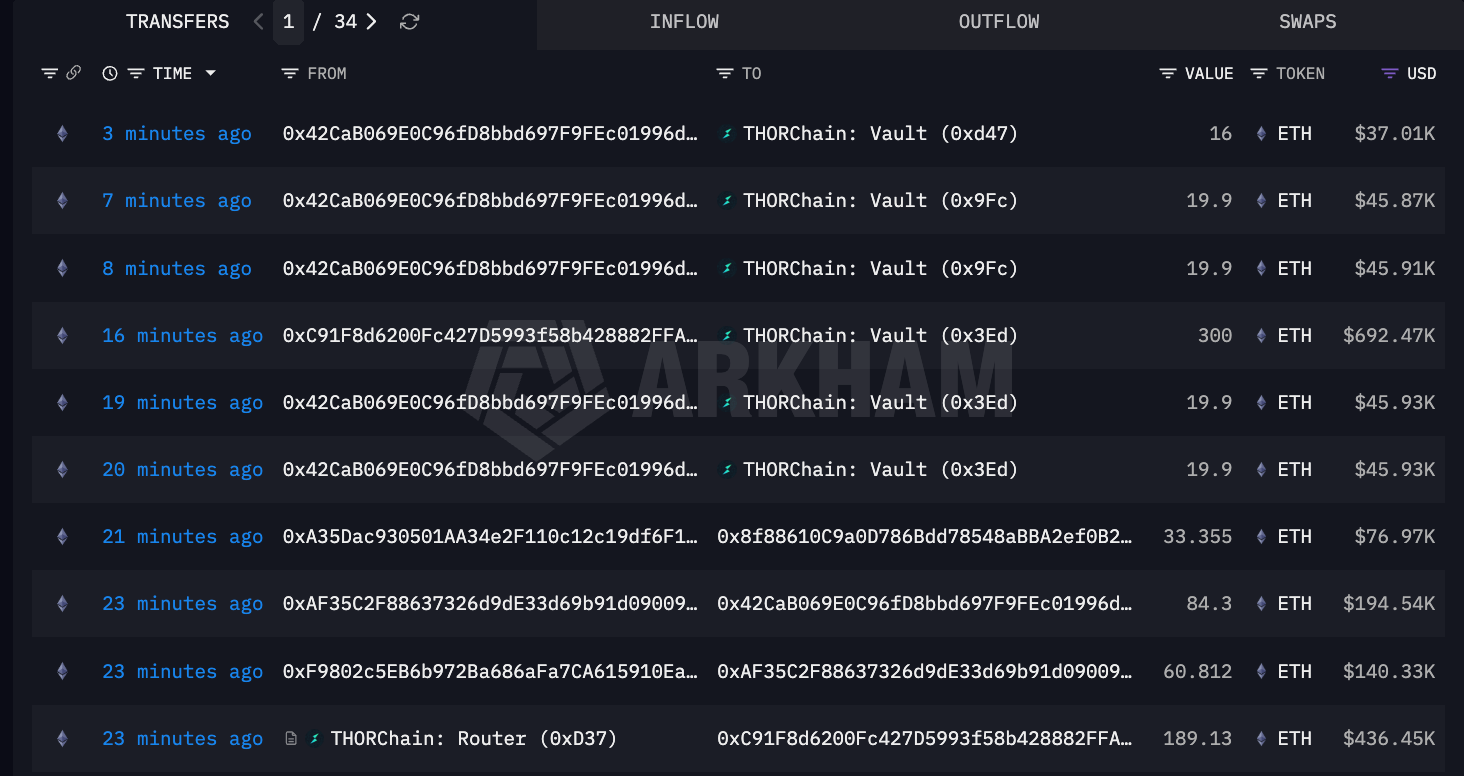Expand the TIME sort dropdown arrow
The height and width of the screenshot is (776, 1464).
pyautogui.click(x=210, y=73)
